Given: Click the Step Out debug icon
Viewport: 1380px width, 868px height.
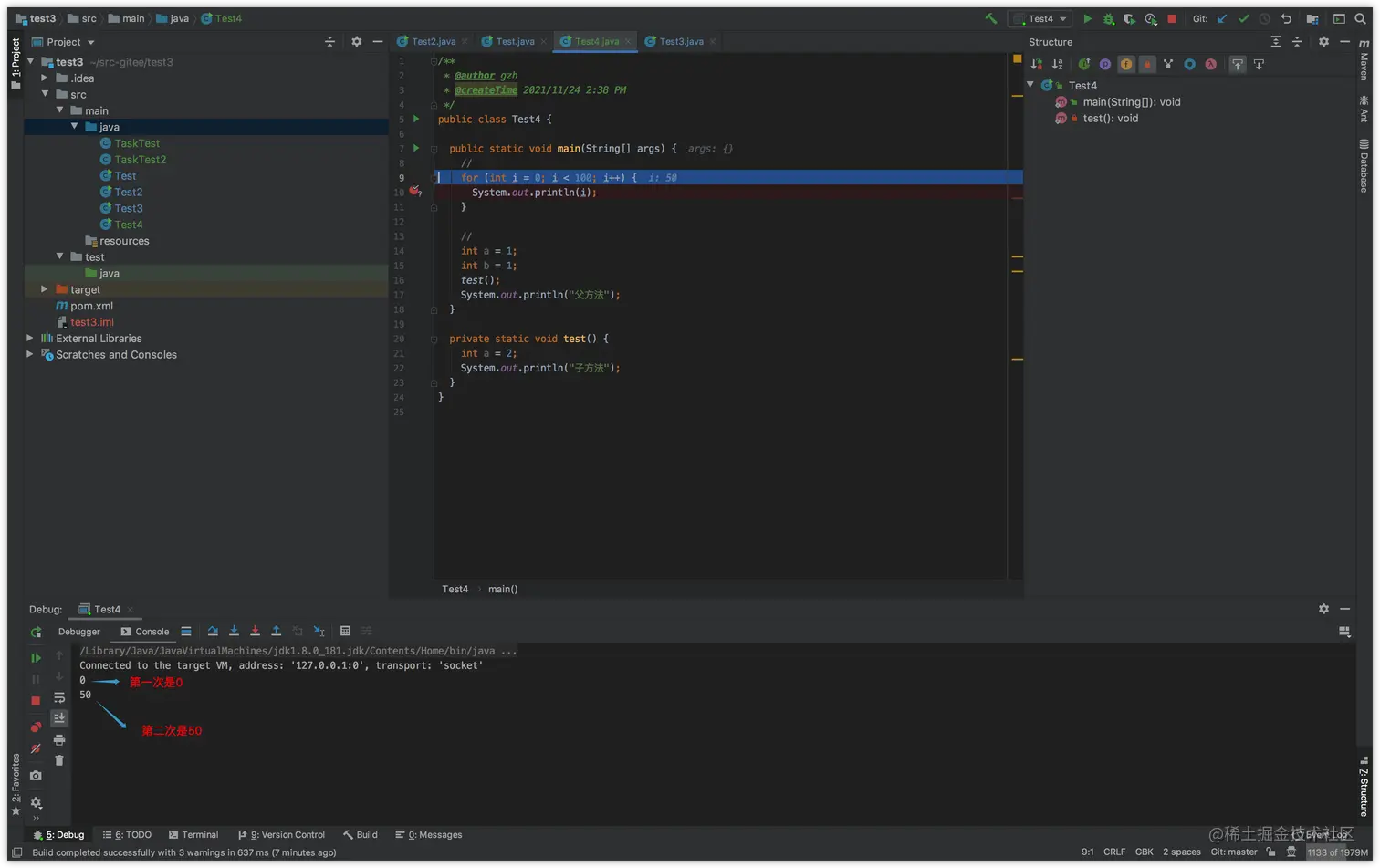Looking at the screenshot, I should (x=276, y=631).
